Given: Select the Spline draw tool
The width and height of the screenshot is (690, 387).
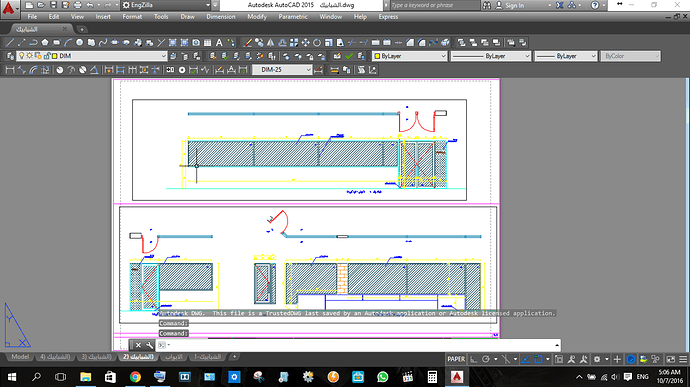Looking at the screenshot, I should click(x=103, y=43).
